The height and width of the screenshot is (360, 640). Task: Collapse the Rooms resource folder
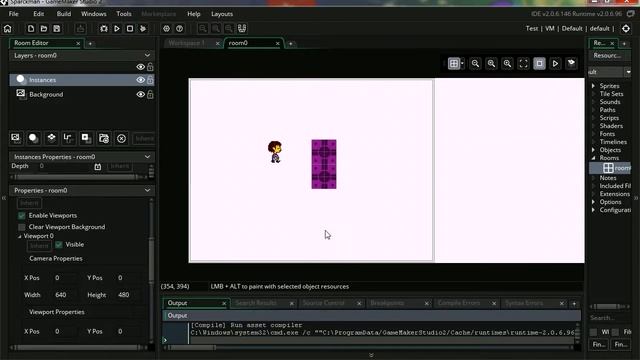click(593, 158)
